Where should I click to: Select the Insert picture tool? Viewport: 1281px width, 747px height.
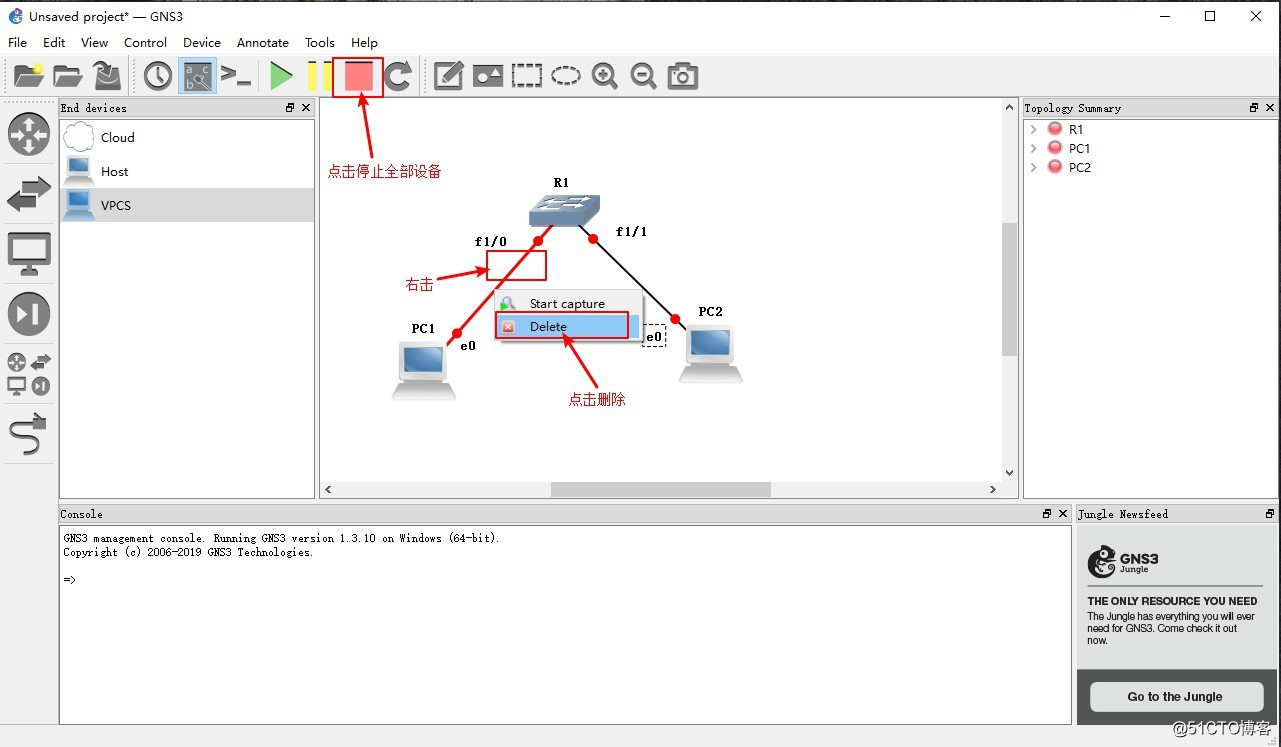[487, 76]
